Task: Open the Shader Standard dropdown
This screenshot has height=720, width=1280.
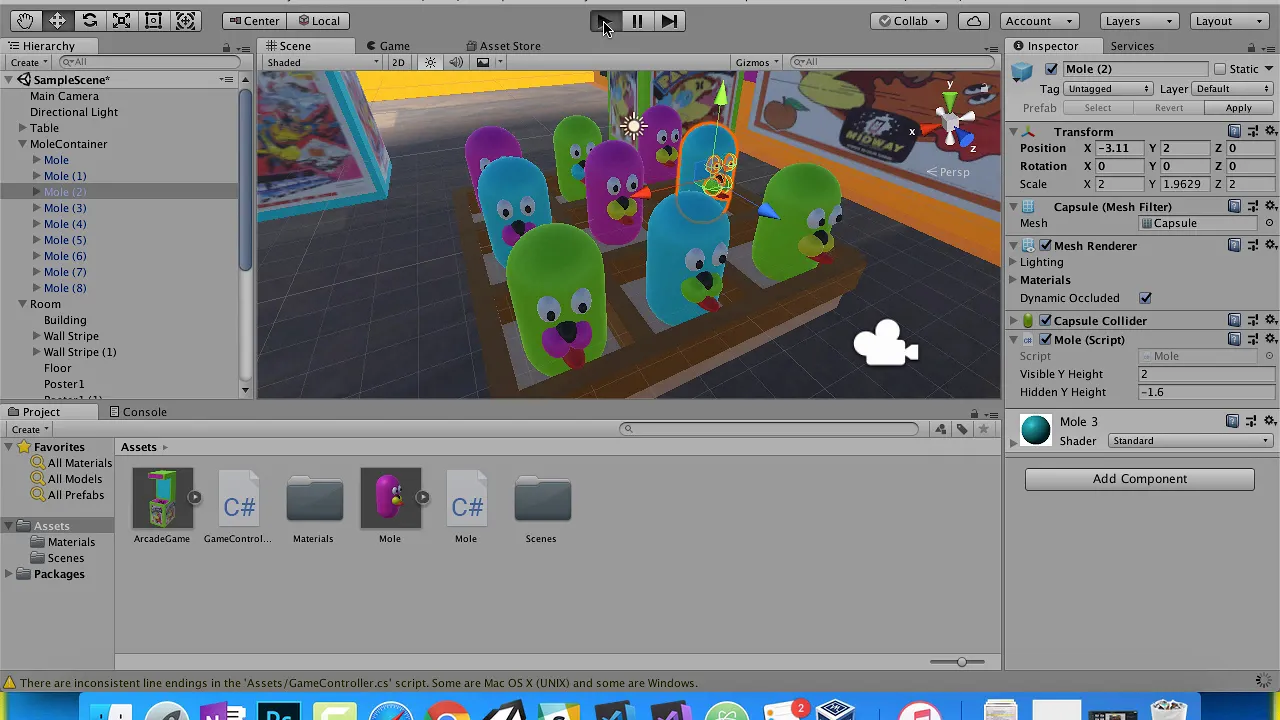Action: tap(1191, 440)
